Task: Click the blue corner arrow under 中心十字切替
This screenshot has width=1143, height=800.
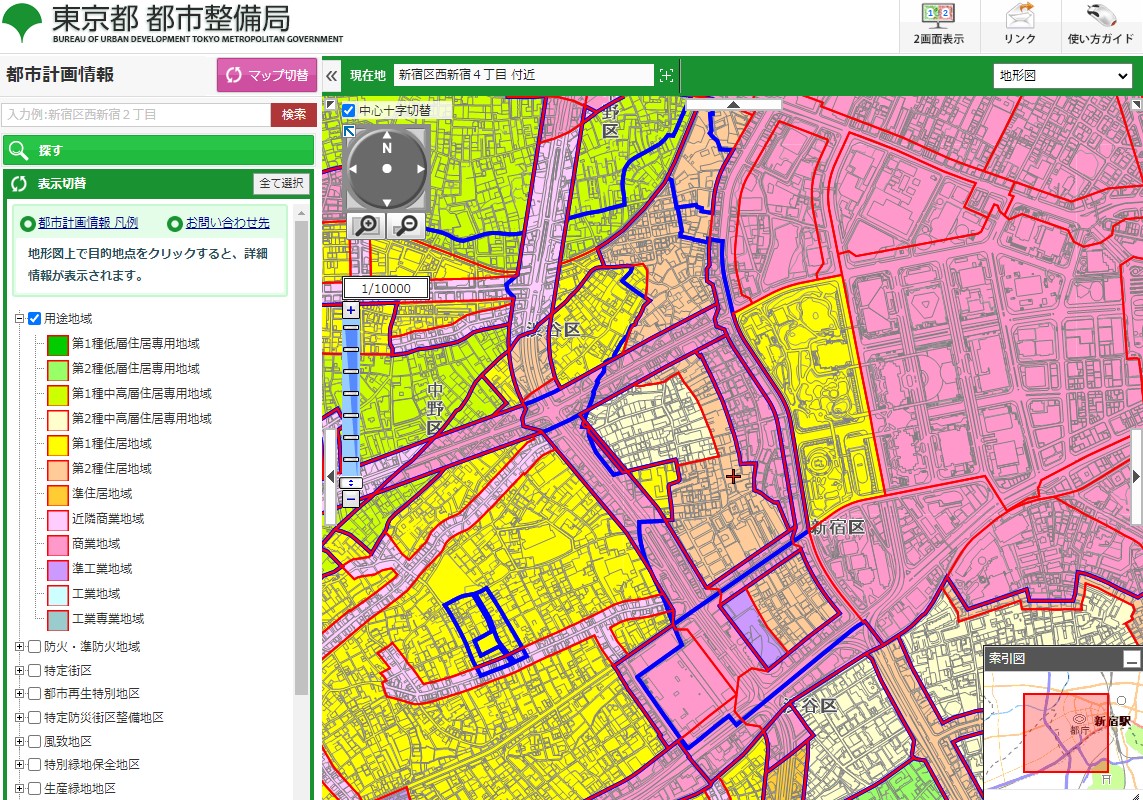Action: click(347, 130)
